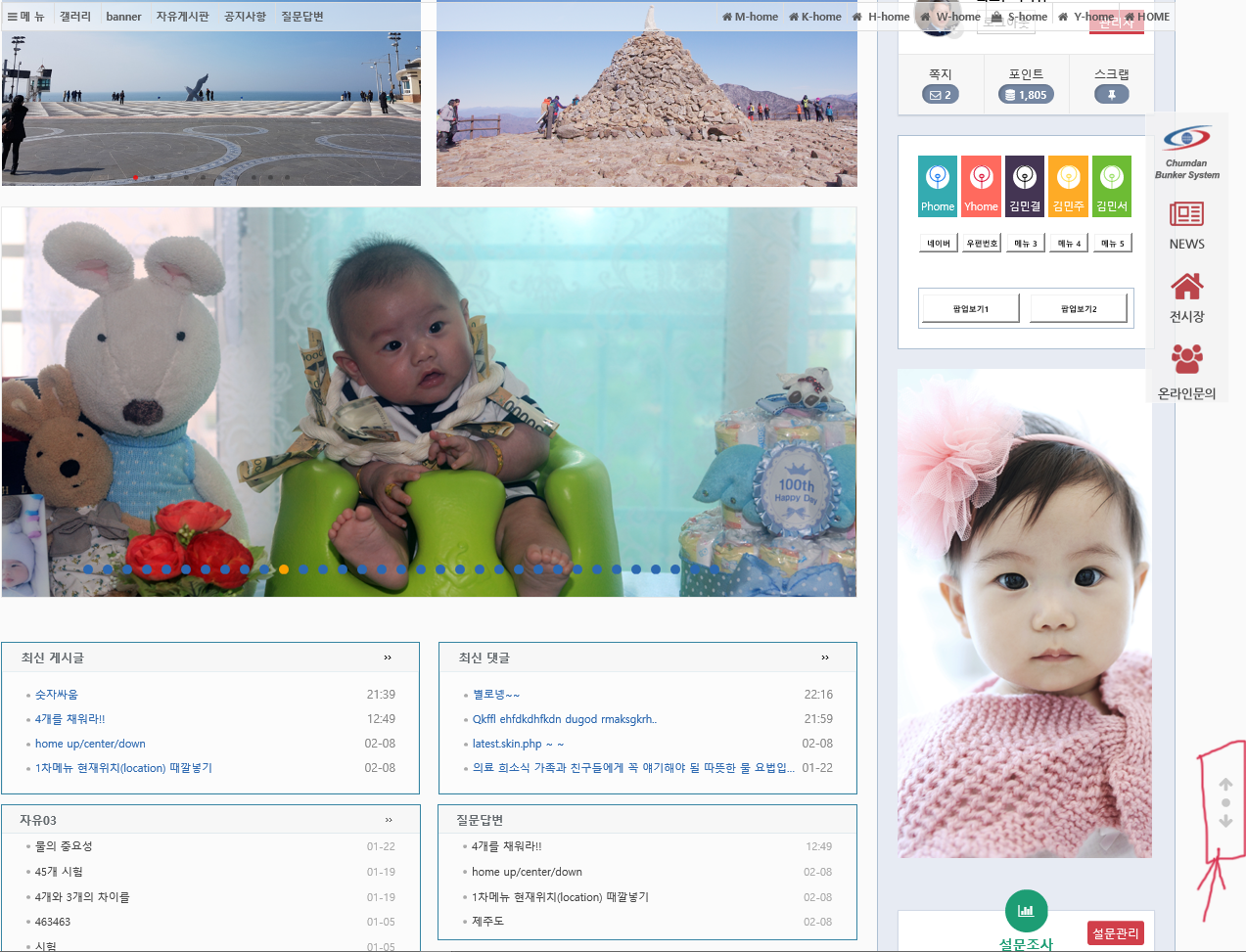1246x952 pixels.
Task: Click the HOME link at top right
Action: click(x=1147, y=17)
